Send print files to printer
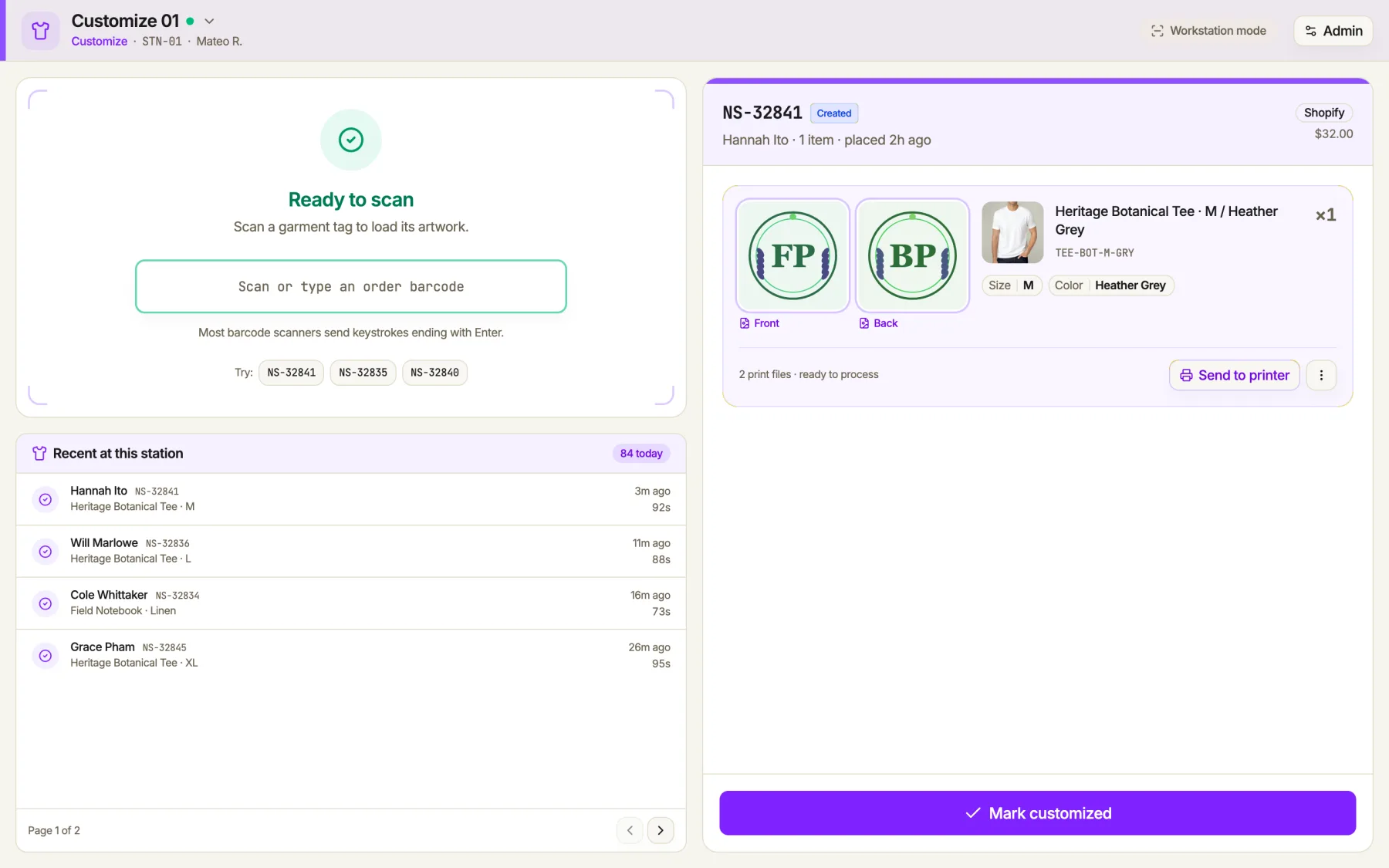 (1235, 375)
